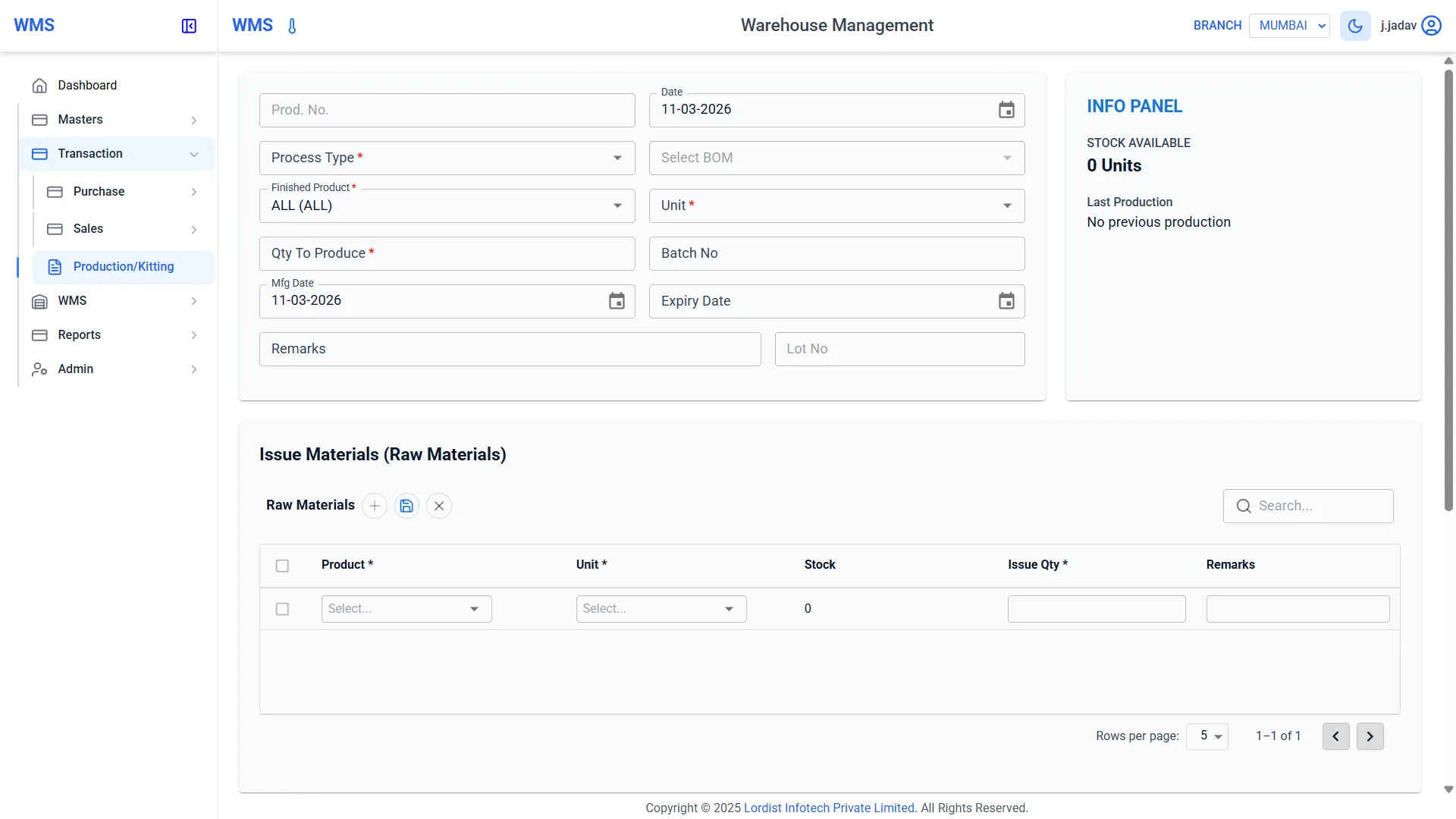Open the Reports menu item
The width and height of the screenshot is (1456, 819).
pyautogui.click(x=116, y=335)
